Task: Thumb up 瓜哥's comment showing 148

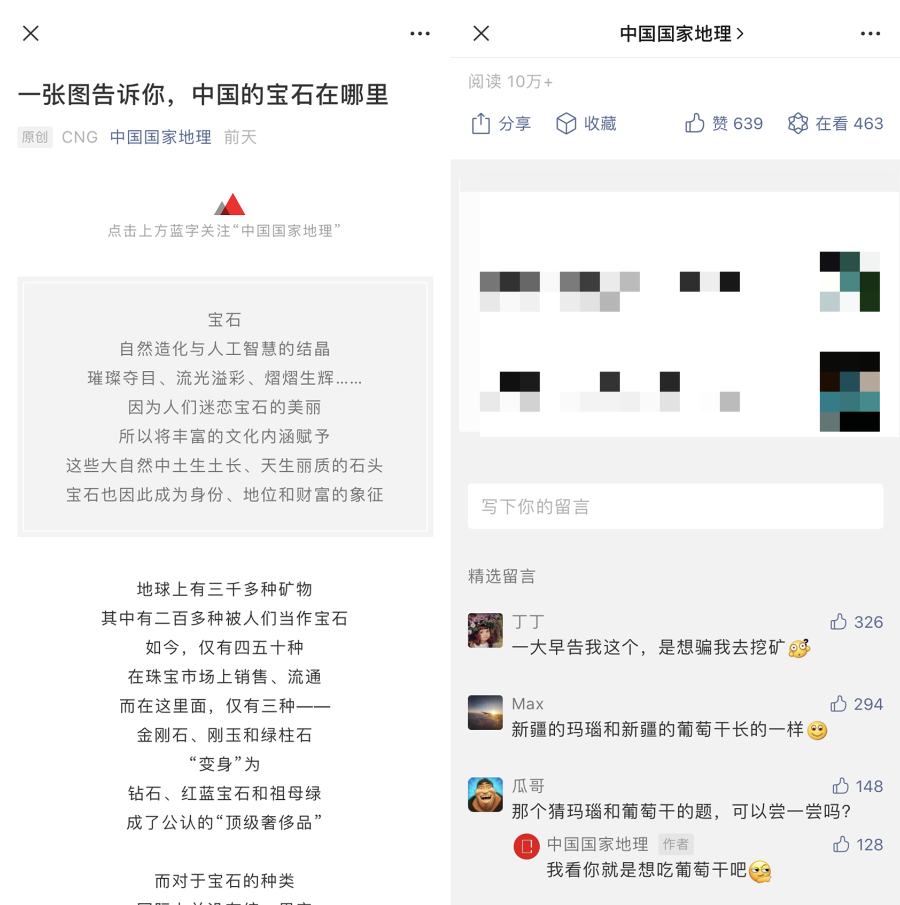Action: 857,786
